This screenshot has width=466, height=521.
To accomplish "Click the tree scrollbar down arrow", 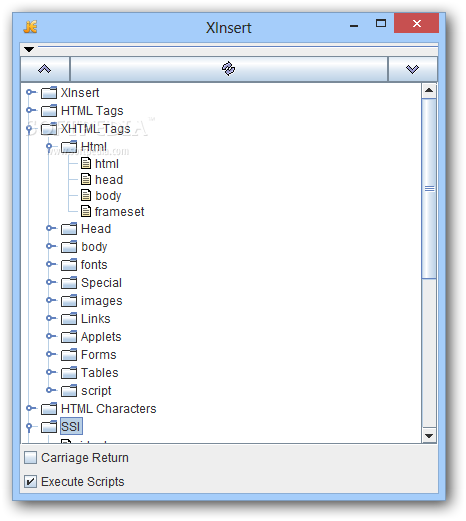I will tap(429, 435).
